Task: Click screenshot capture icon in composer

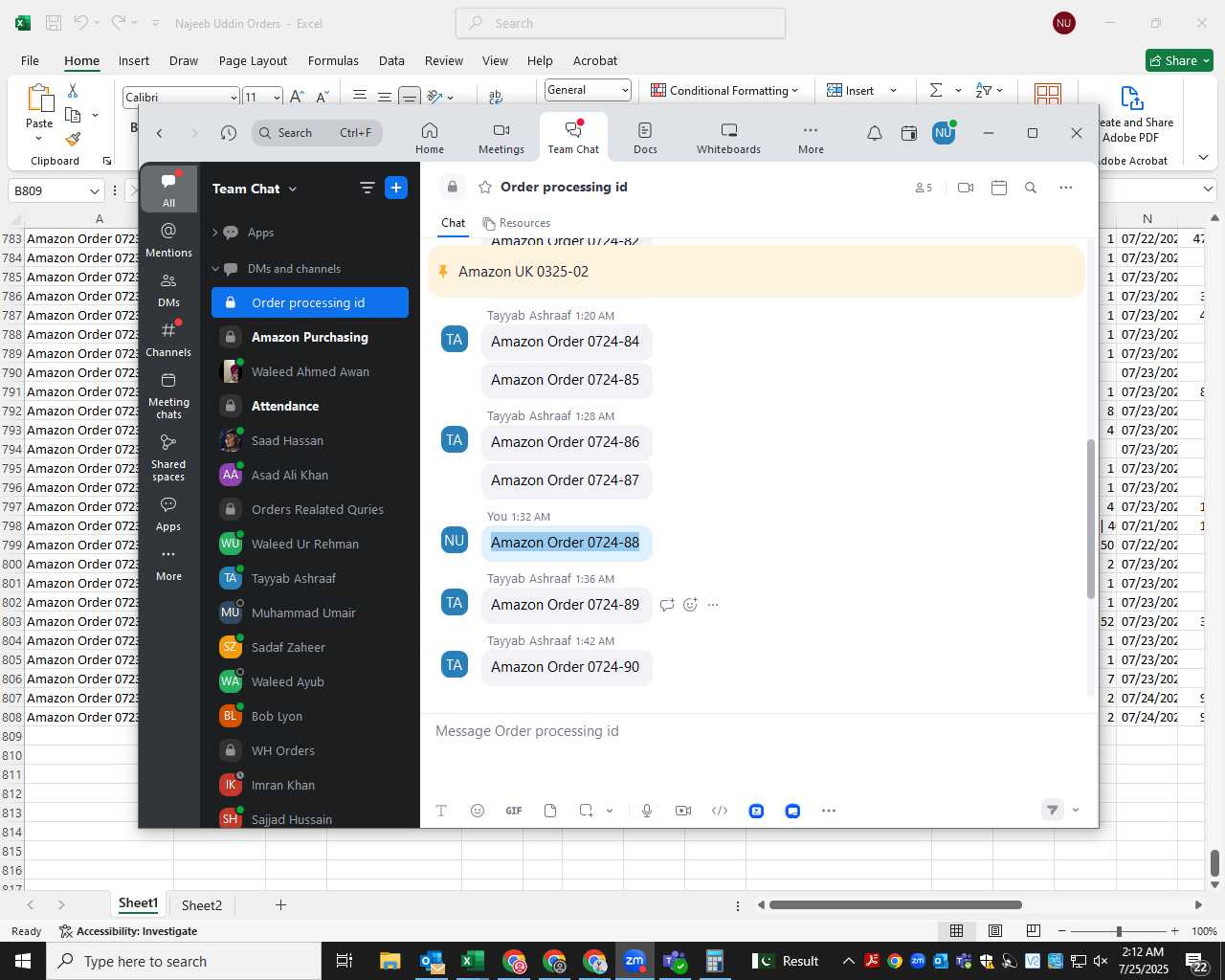Action: pyautogui.click(x=587, y=811)
